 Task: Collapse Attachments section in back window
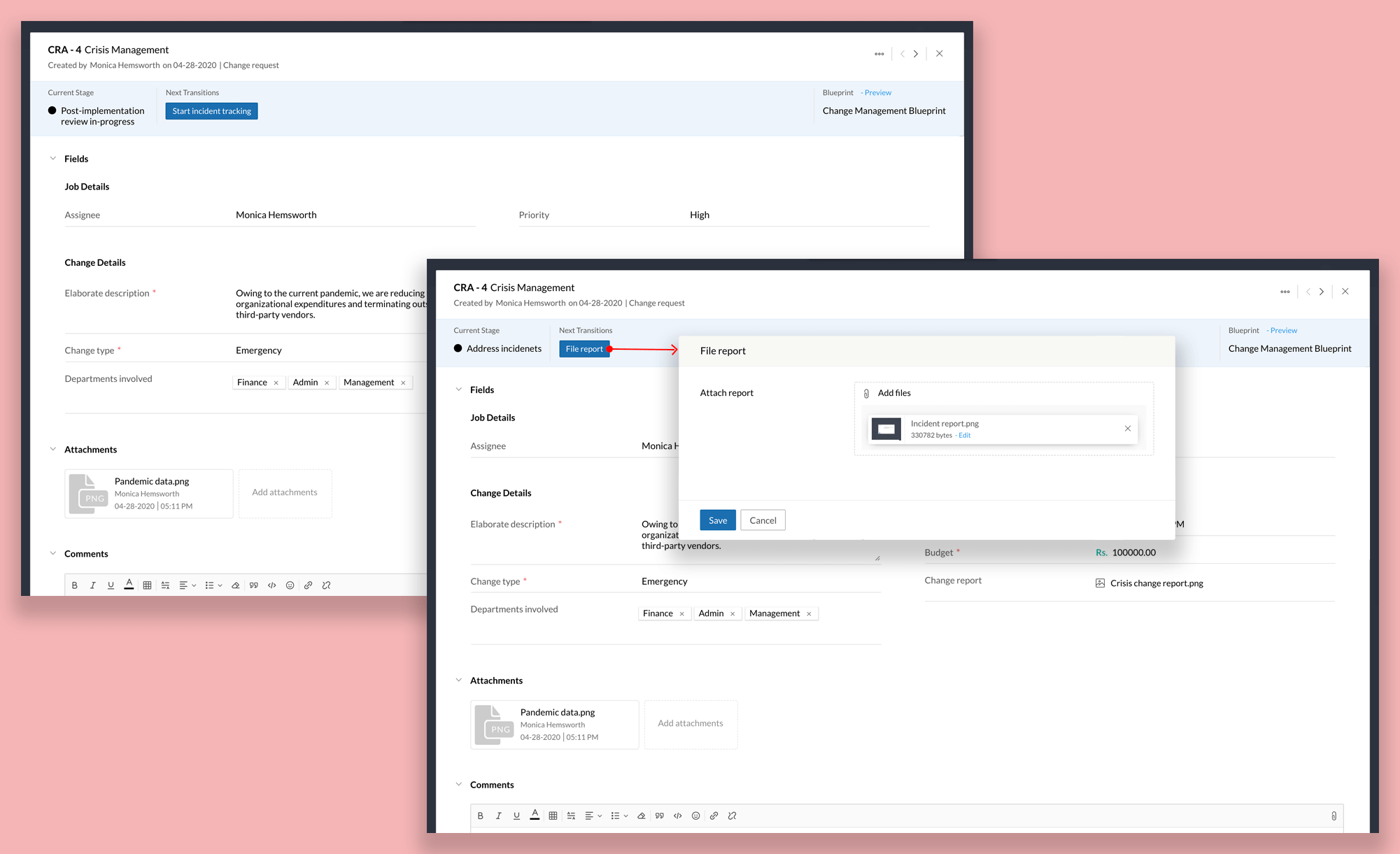coord(53,449)
